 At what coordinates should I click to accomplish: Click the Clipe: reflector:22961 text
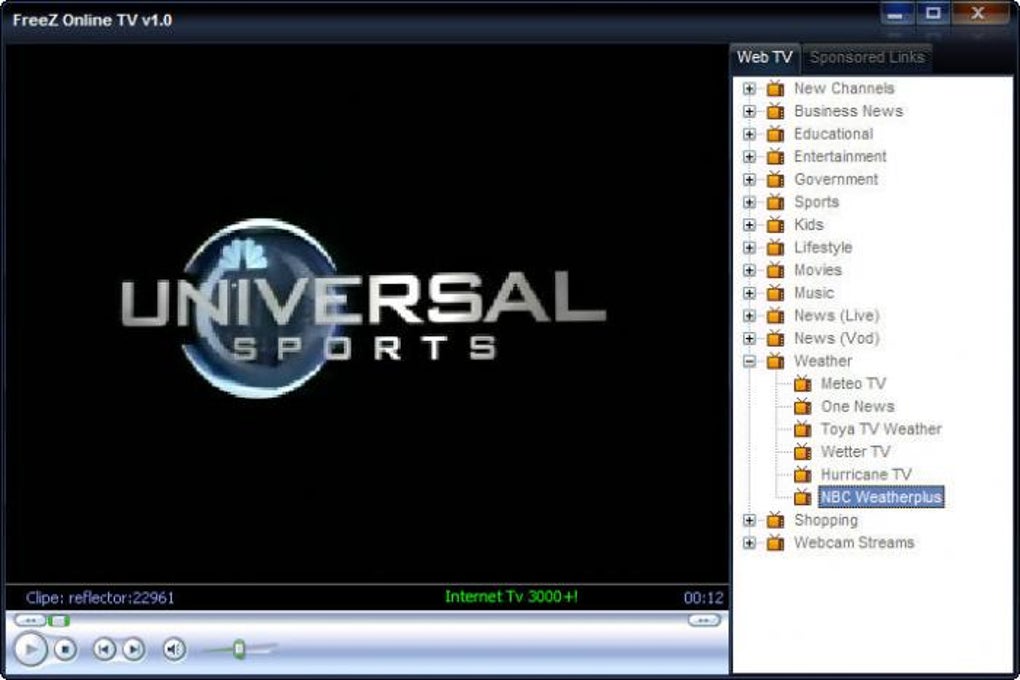pos(100,597)
